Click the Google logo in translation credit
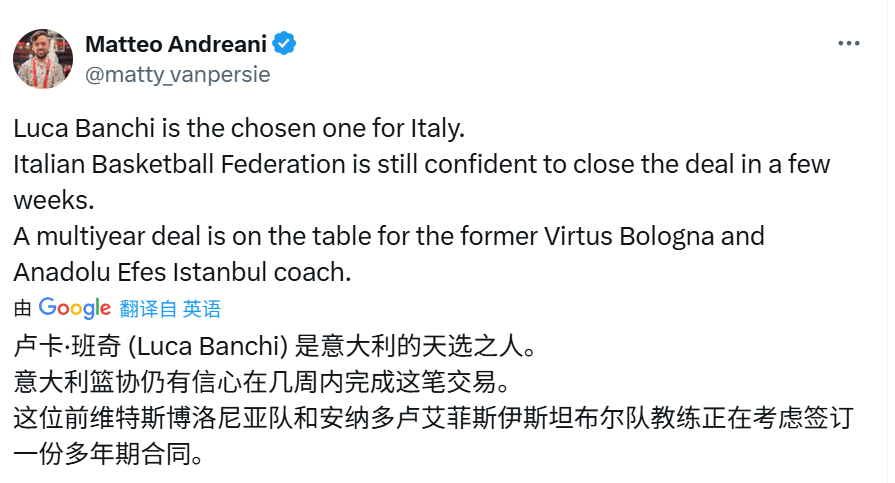 75,308
